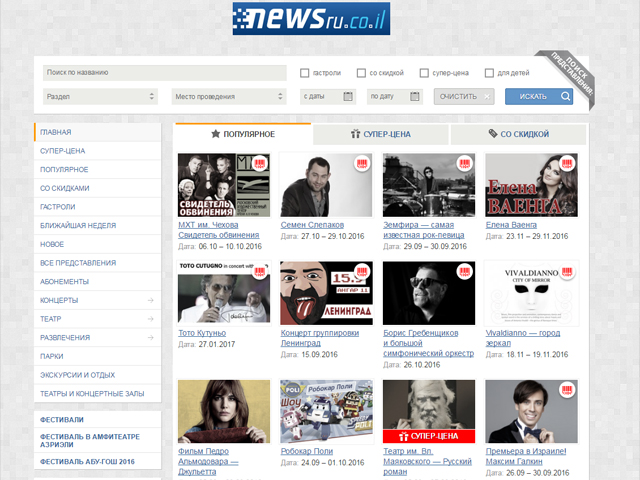
Task: Switch to the Популярное tab
Action: pos(243,134)
